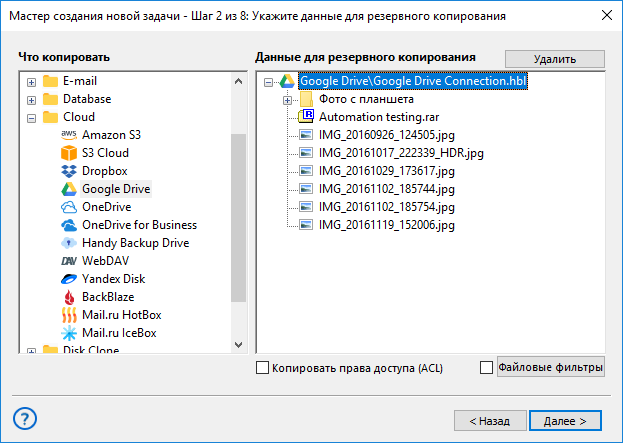Click the orange S3 Cloud box icon
Screen dimensions: 623x443
(x=69, y=153)
